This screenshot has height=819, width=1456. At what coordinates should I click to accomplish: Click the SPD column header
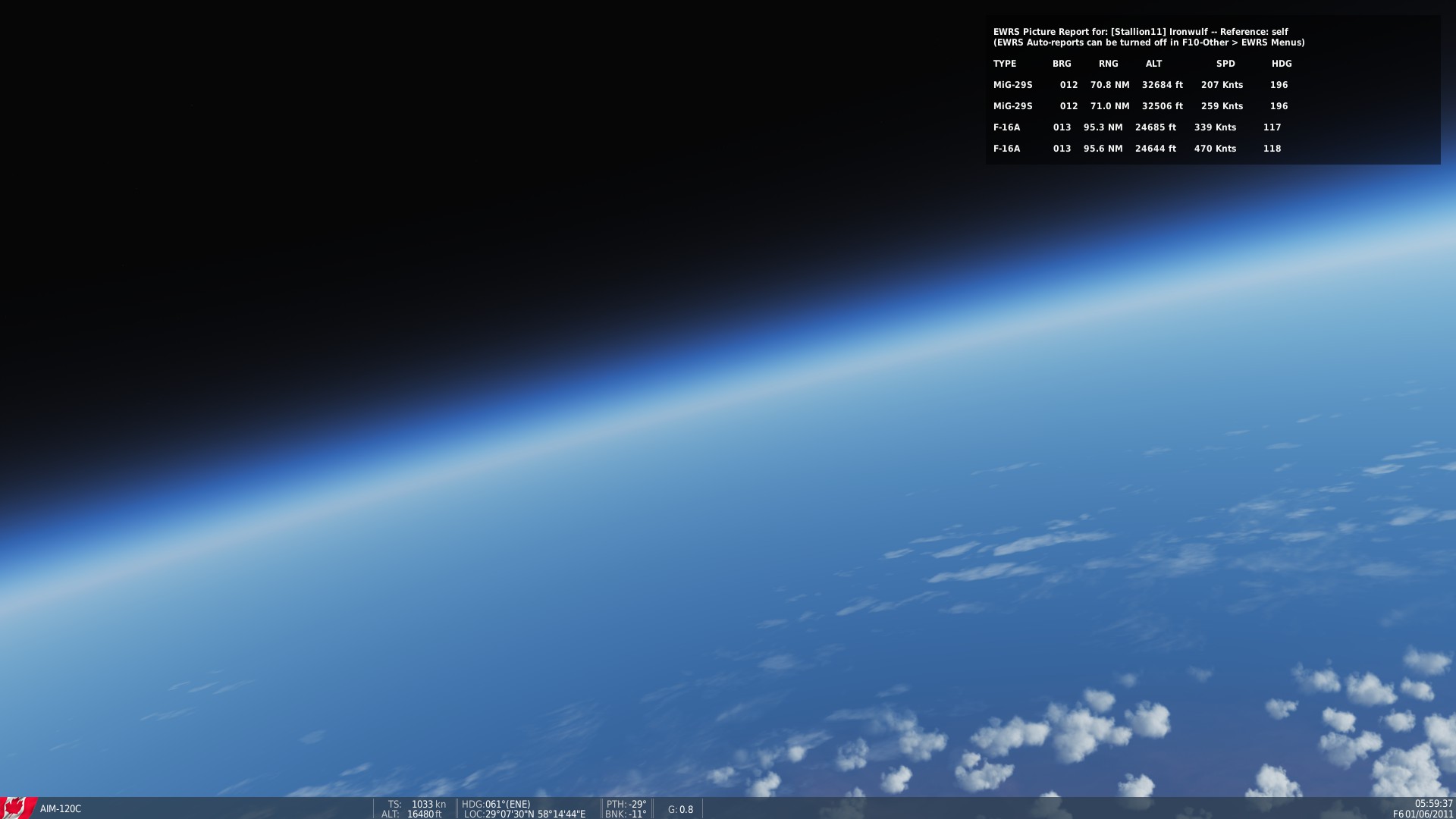tap(1225, 64)
